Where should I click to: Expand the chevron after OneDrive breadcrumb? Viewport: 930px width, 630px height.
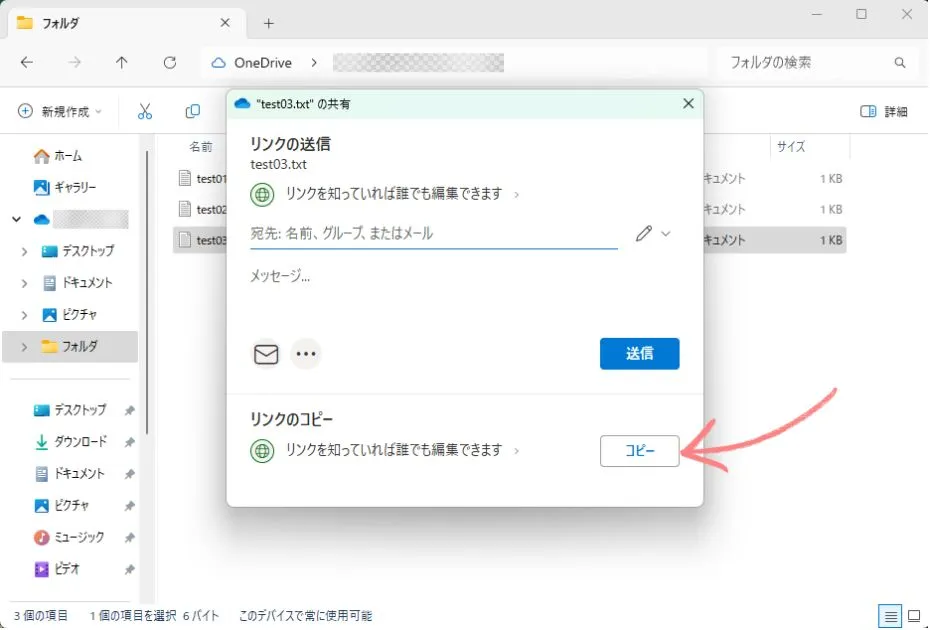pos(314,63)
